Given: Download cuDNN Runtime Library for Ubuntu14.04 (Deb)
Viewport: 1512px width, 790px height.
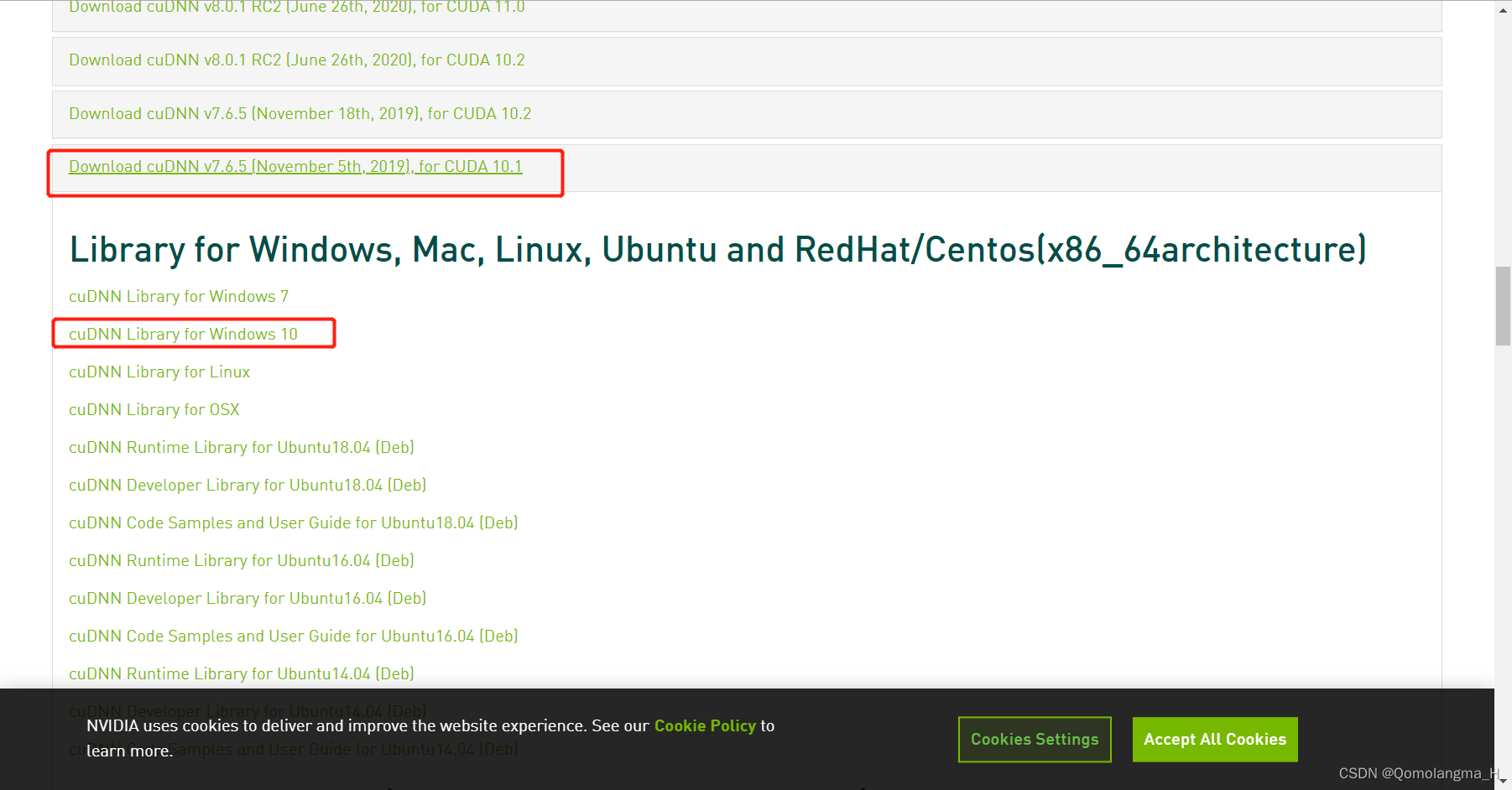Looking at the screenshot, I should [x=242, y=674].
